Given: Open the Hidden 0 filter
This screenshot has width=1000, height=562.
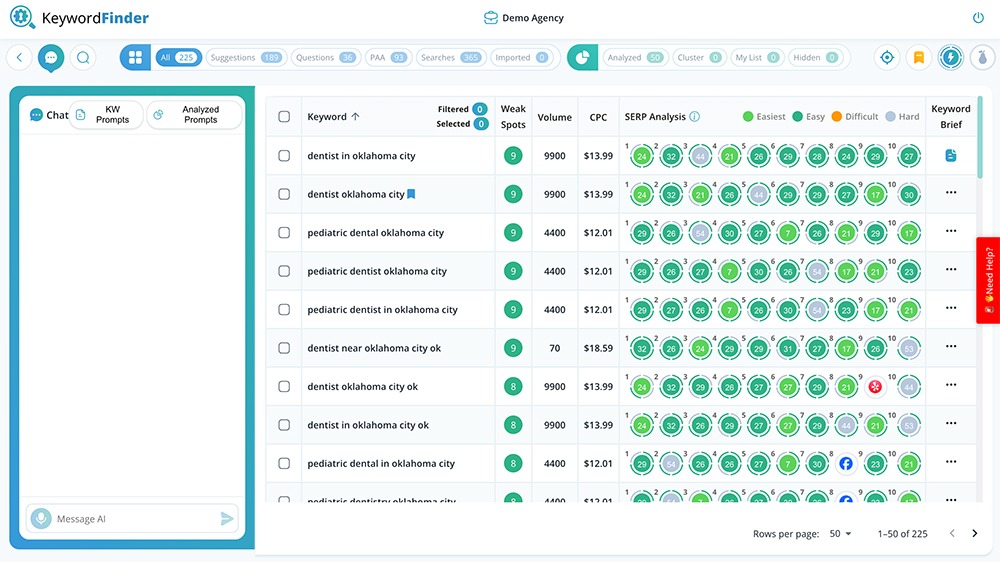Looking at the screenshot, I should tap(815, 57).
